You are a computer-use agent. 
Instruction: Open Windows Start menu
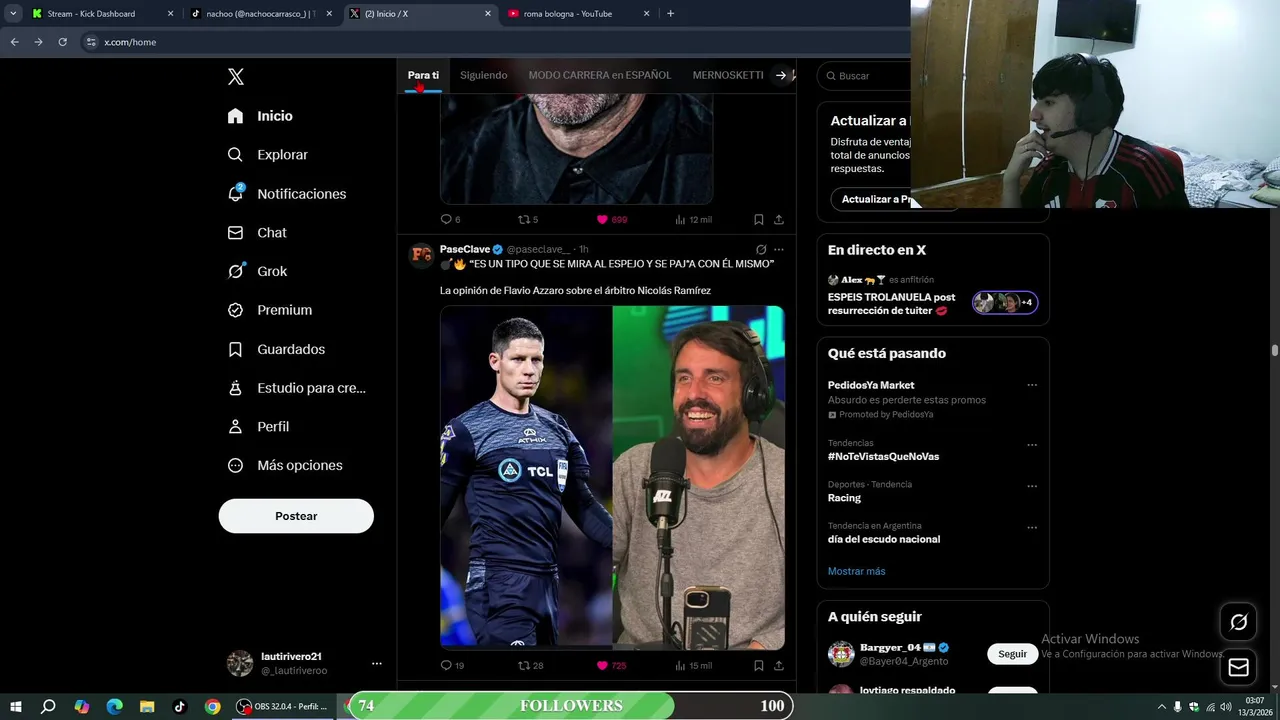point(16,706)
